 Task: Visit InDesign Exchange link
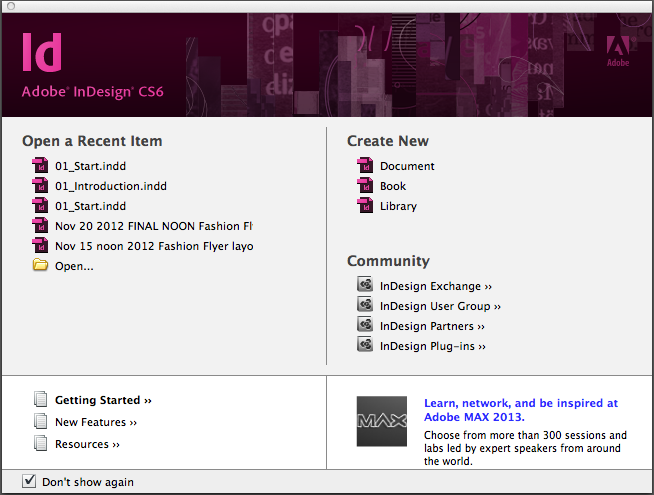coord(436,286)
